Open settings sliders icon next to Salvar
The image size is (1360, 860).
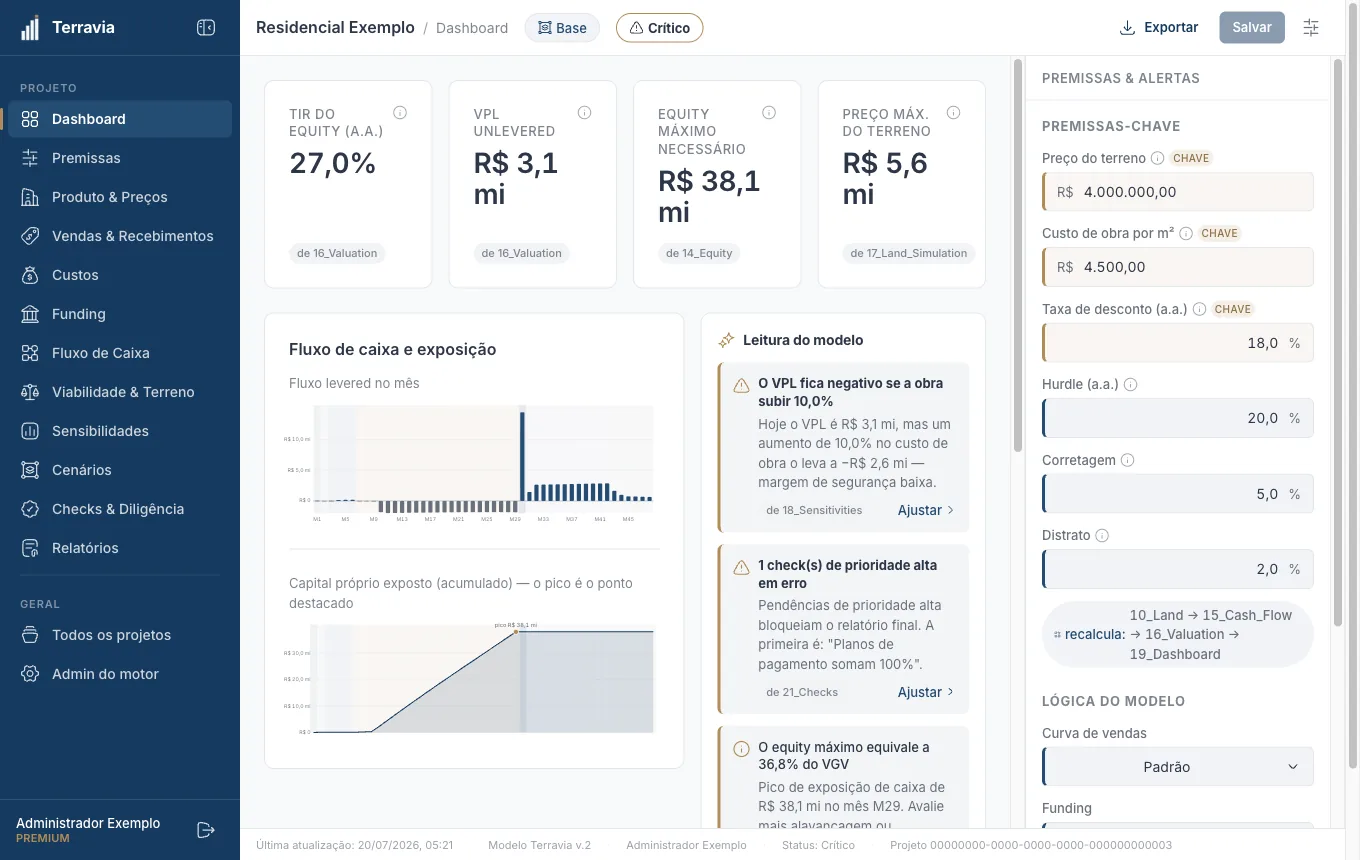tap(1311, 28)
